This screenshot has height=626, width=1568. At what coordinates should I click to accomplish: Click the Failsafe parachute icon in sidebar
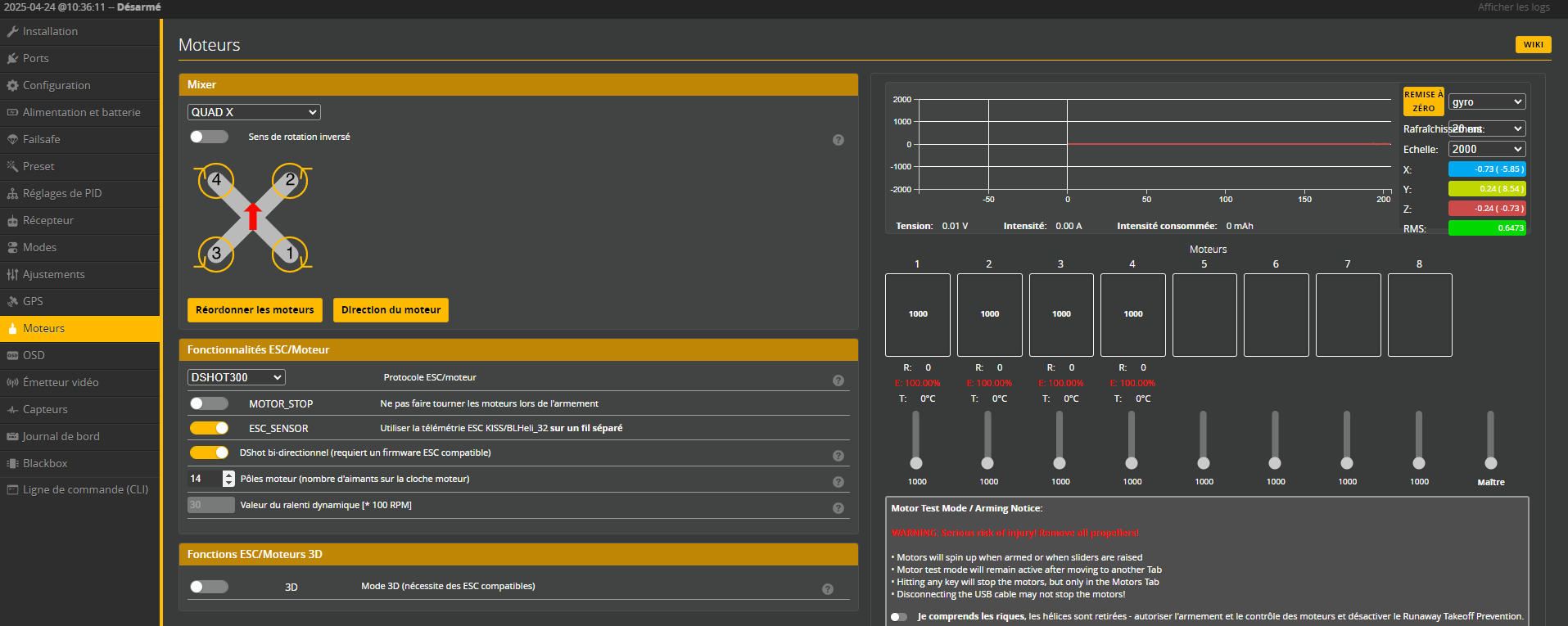[12, 139]
